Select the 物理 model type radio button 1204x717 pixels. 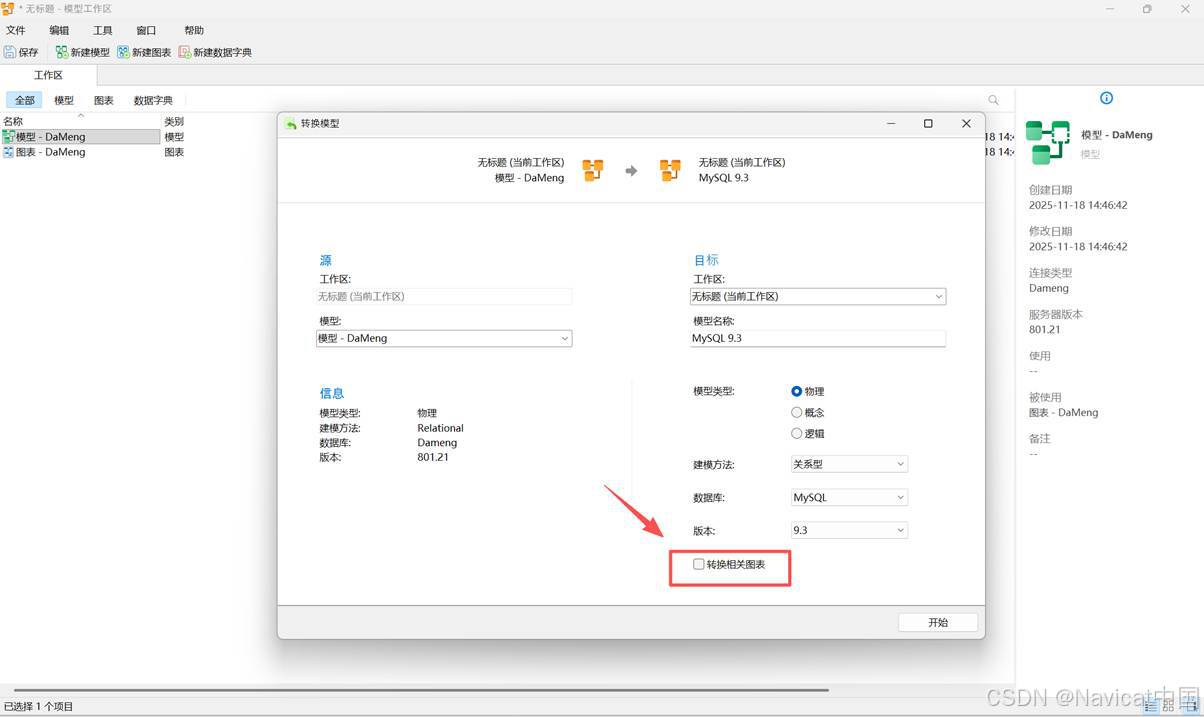point(797,392)
